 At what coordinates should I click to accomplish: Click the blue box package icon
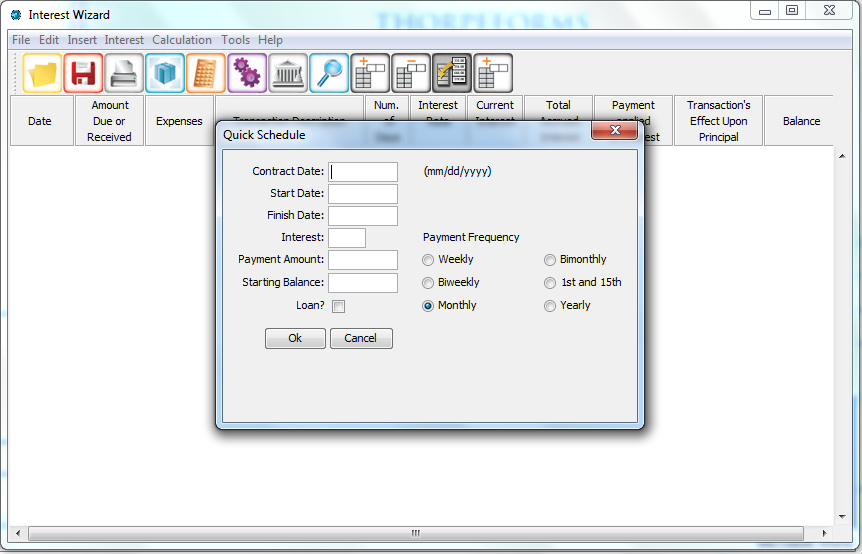click(165, 73)
